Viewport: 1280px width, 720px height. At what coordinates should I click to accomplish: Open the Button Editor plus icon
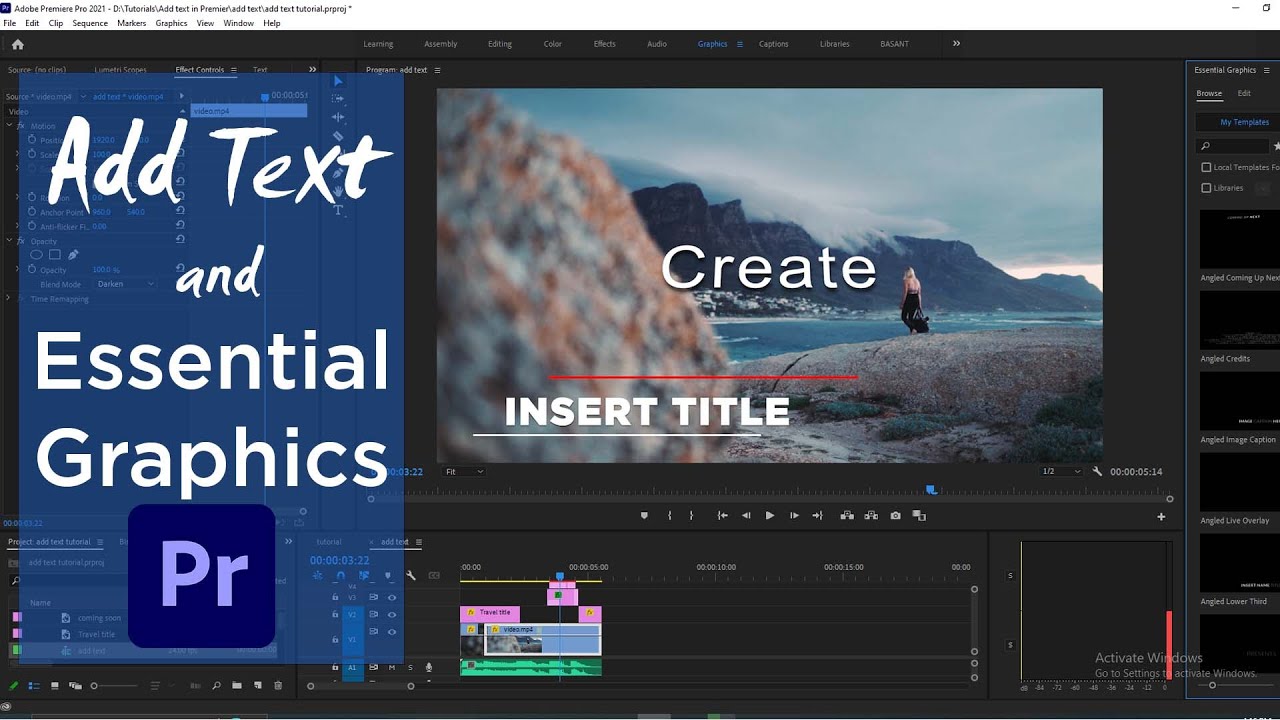click(1161, 517)
